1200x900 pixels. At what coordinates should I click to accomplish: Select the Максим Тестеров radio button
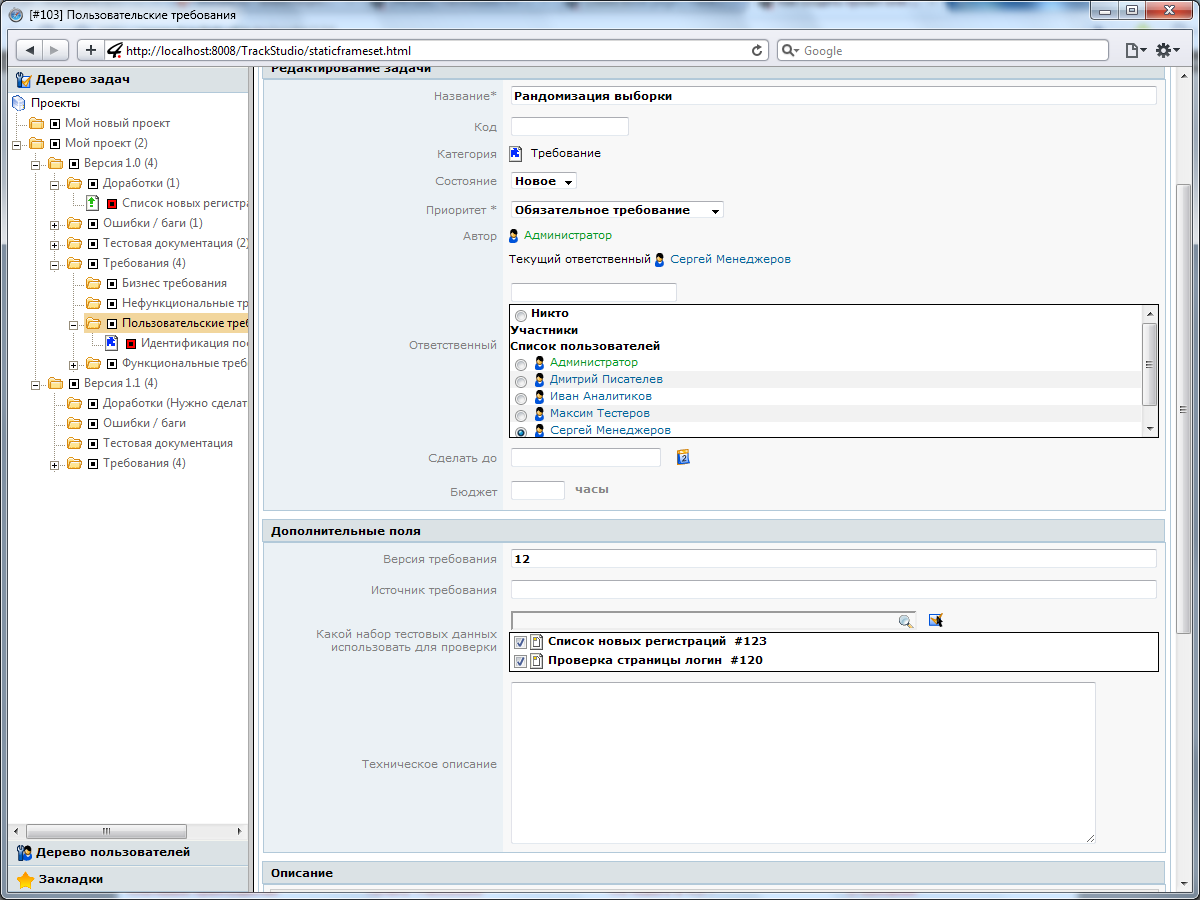point(521,415)
